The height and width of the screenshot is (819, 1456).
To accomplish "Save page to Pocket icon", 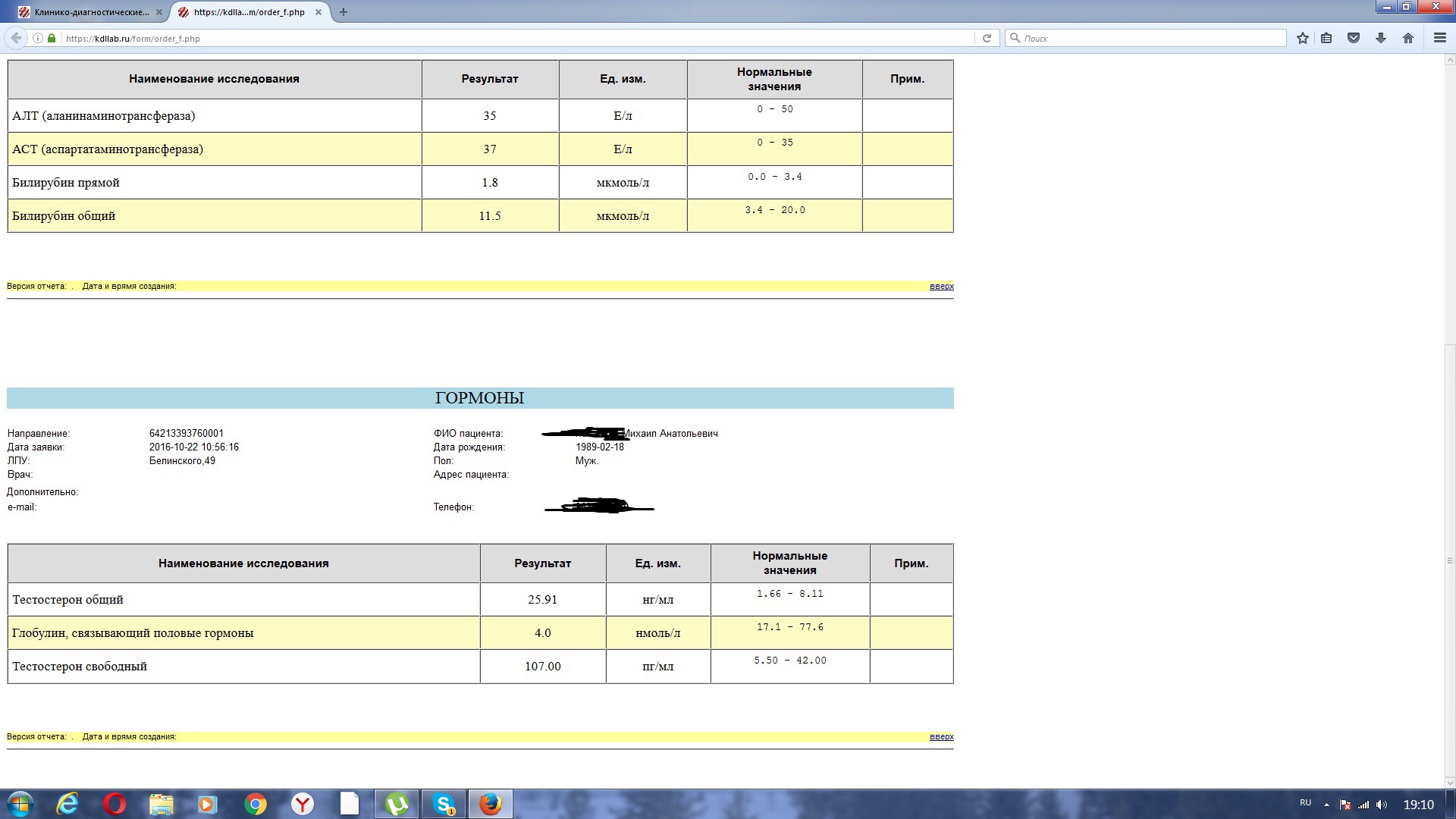I will [1354, 38].
